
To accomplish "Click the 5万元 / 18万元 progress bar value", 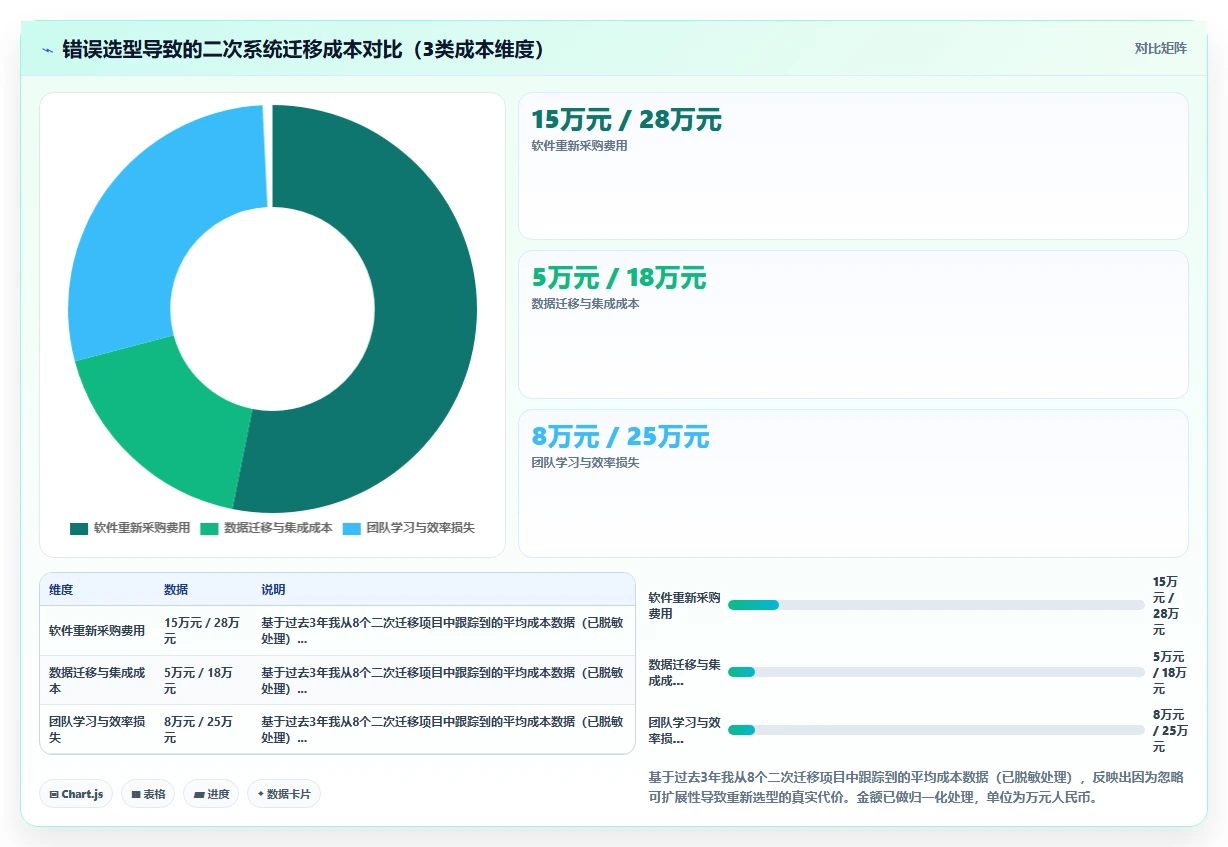I will [x=1168, y=672].
